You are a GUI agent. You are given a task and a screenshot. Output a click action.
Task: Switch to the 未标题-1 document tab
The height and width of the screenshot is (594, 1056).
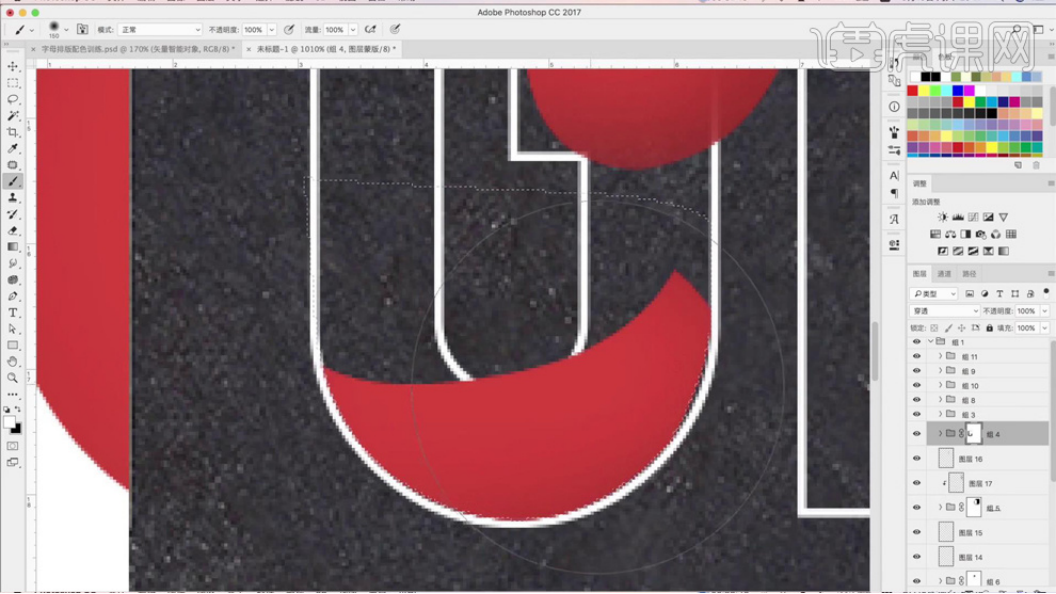pyautogui.click(x=326, y=49)
